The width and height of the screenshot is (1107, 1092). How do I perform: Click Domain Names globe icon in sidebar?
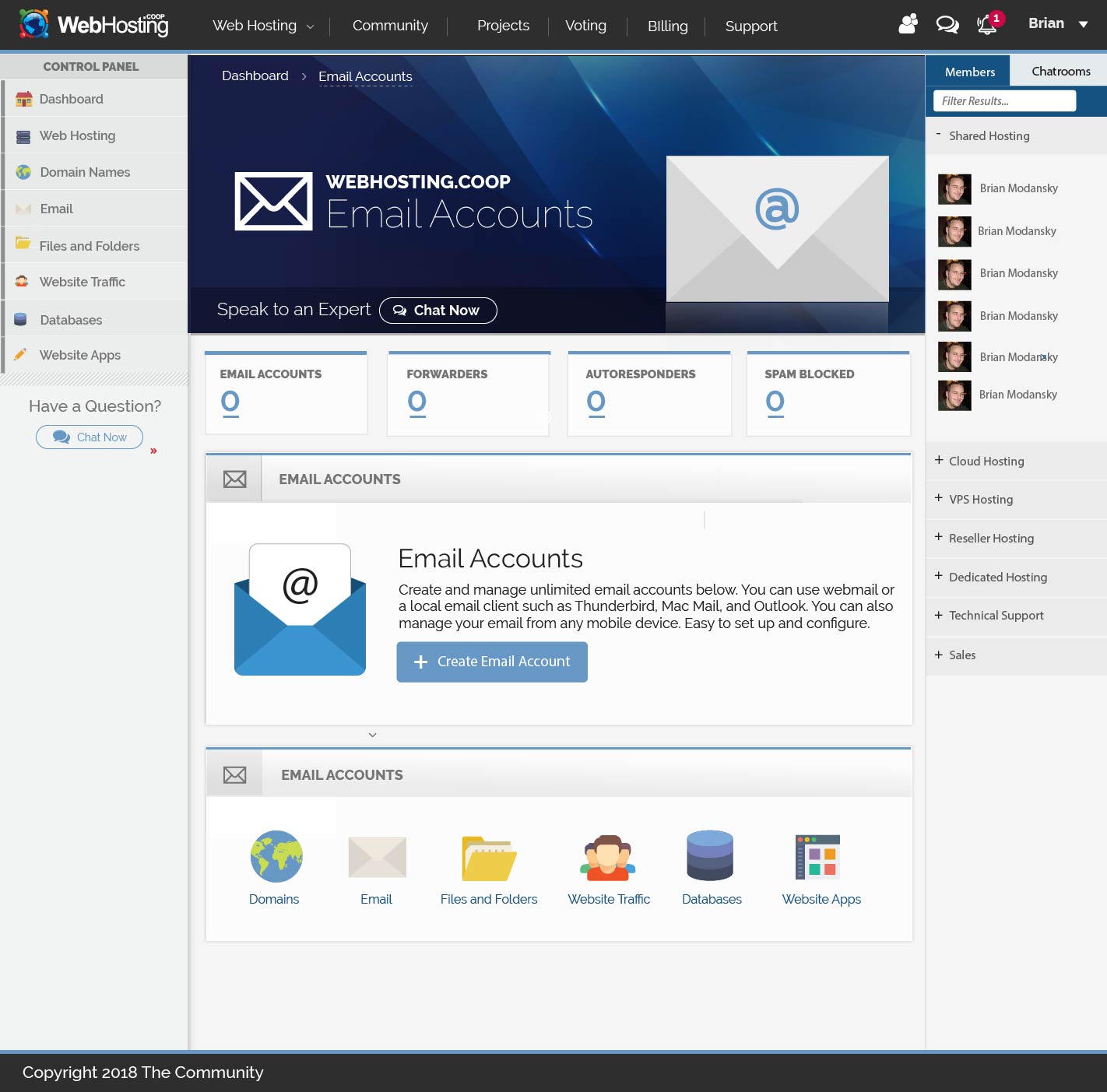(x=23, y=172)
